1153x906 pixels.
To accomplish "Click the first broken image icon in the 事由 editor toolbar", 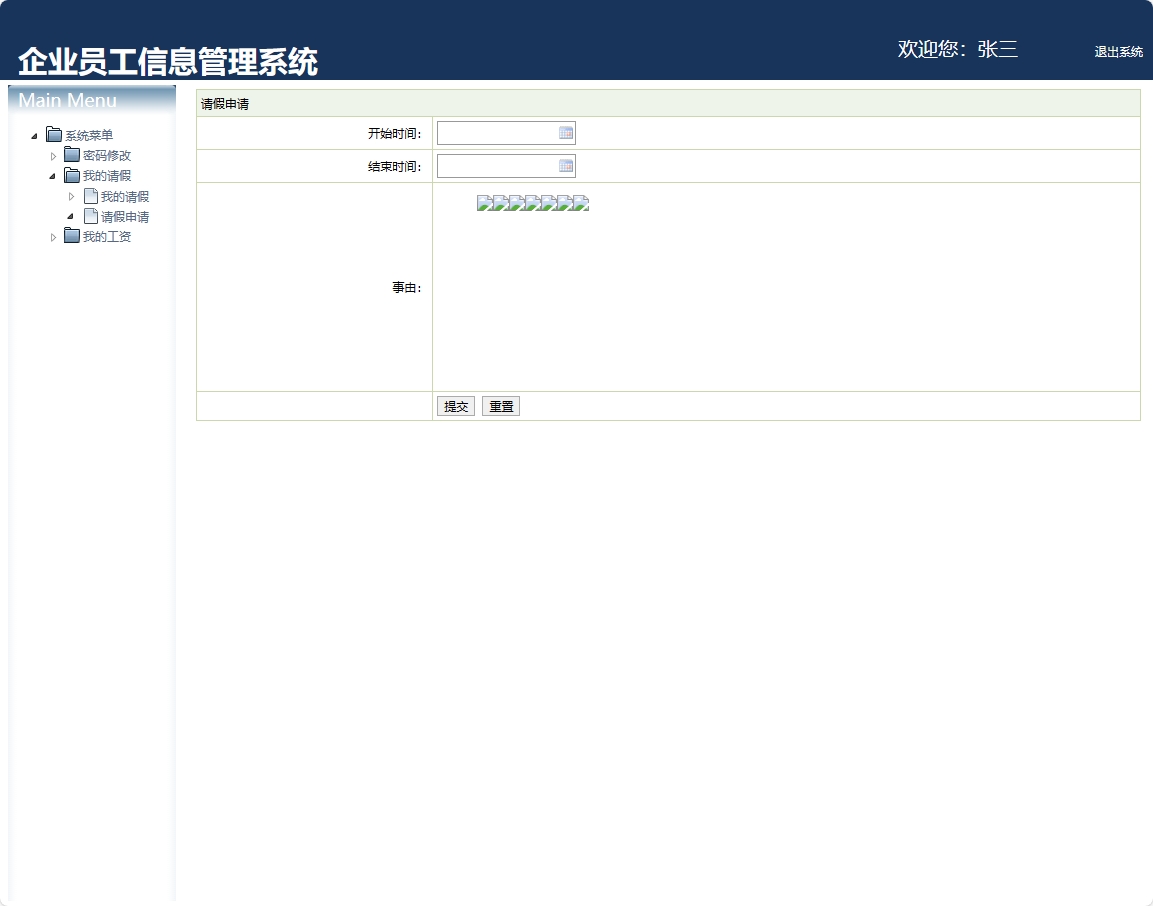I will [484, 204].
